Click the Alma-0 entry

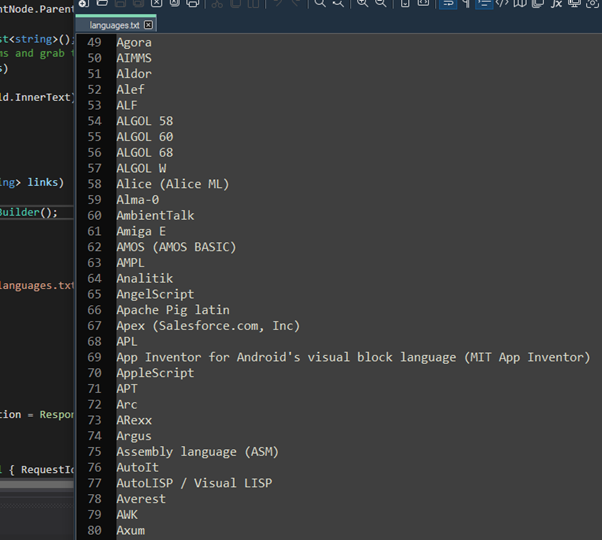click(x=138, y=200)
